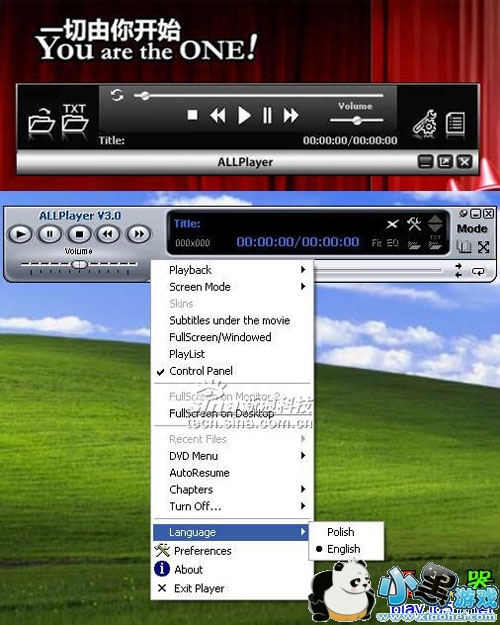The image size is (500, 625).
Task: Click the up-down arrows icon in display
Action: click(x=435, y=223)
